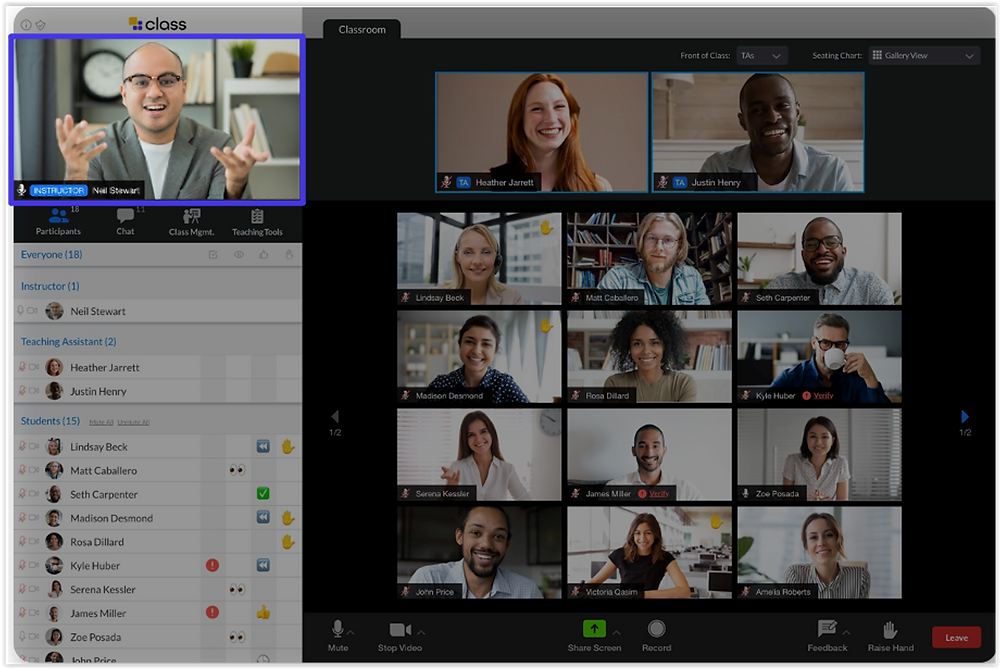This screenshot has height=669, width=1000.
Task: Click the Mute microphone icon
Action: coord(337,629)
